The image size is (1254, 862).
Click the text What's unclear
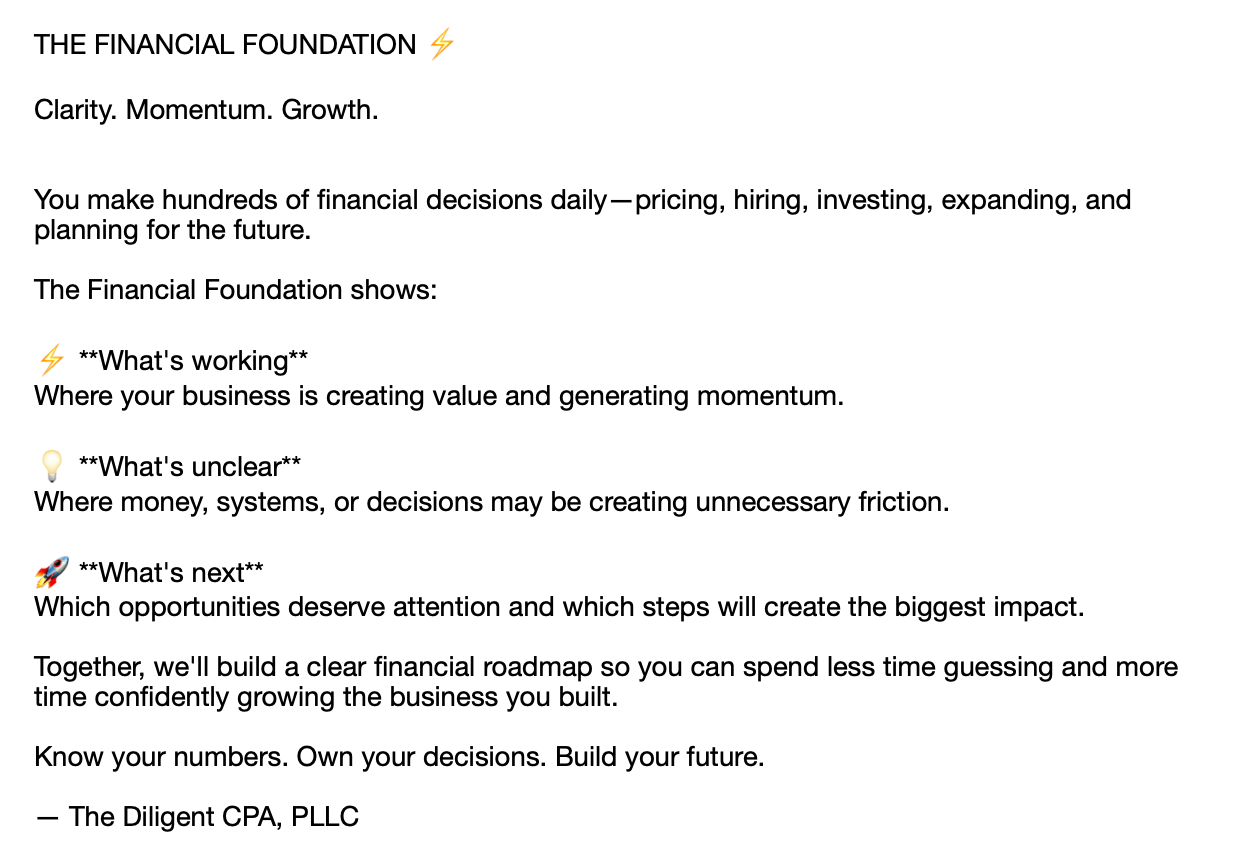tap(190, 466)
